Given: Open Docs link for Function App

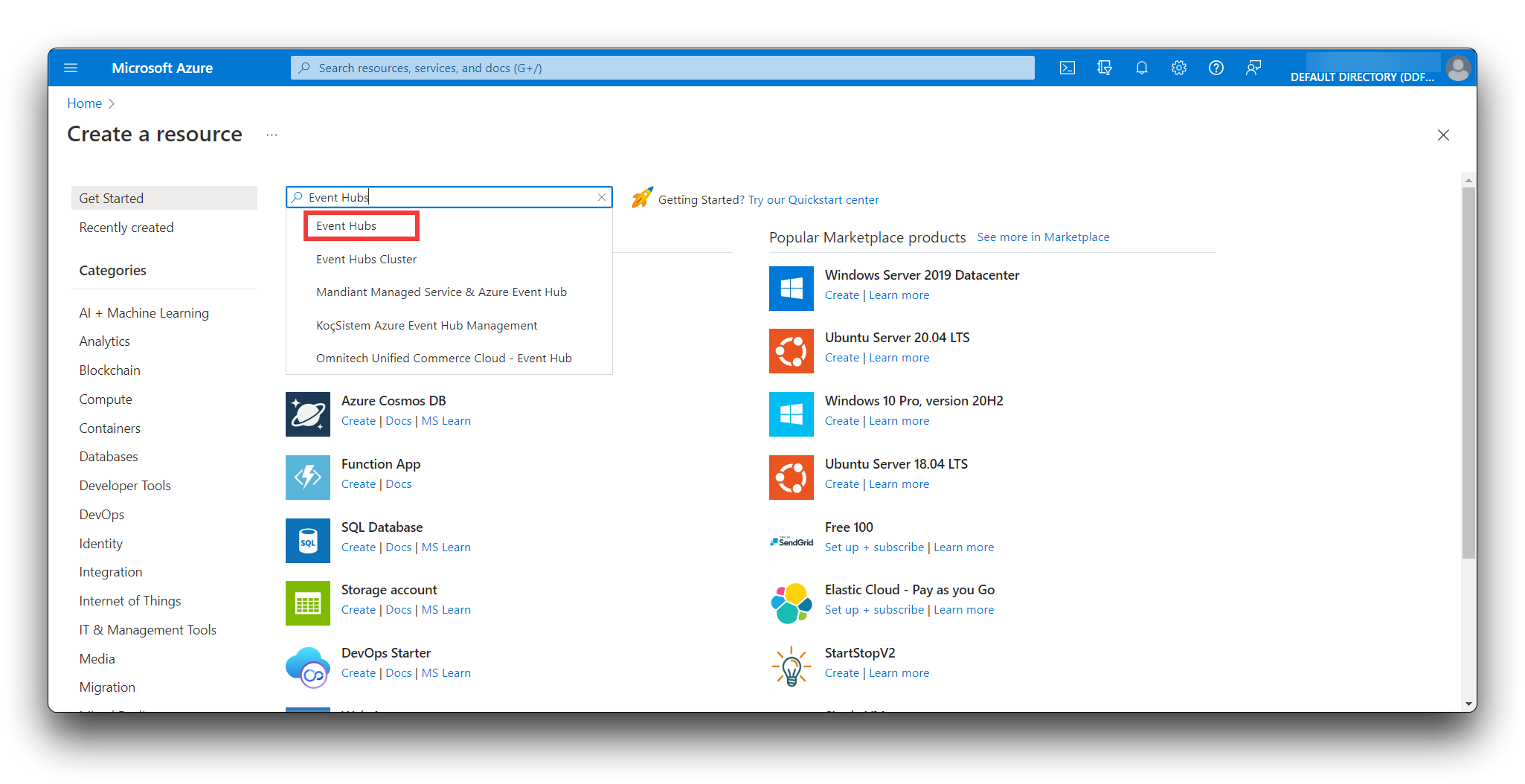Looking at the screenshot, I should pos(399,484).
